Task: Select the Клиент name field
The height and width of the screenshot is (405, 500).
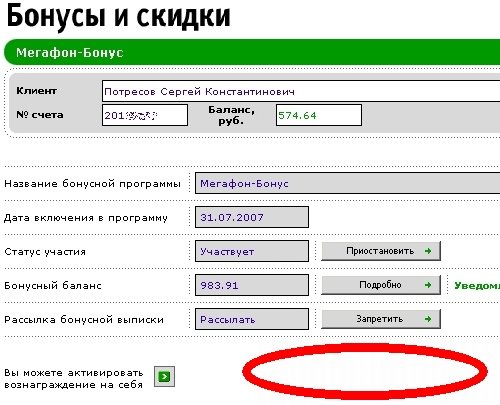Action: tap(301, 91)
